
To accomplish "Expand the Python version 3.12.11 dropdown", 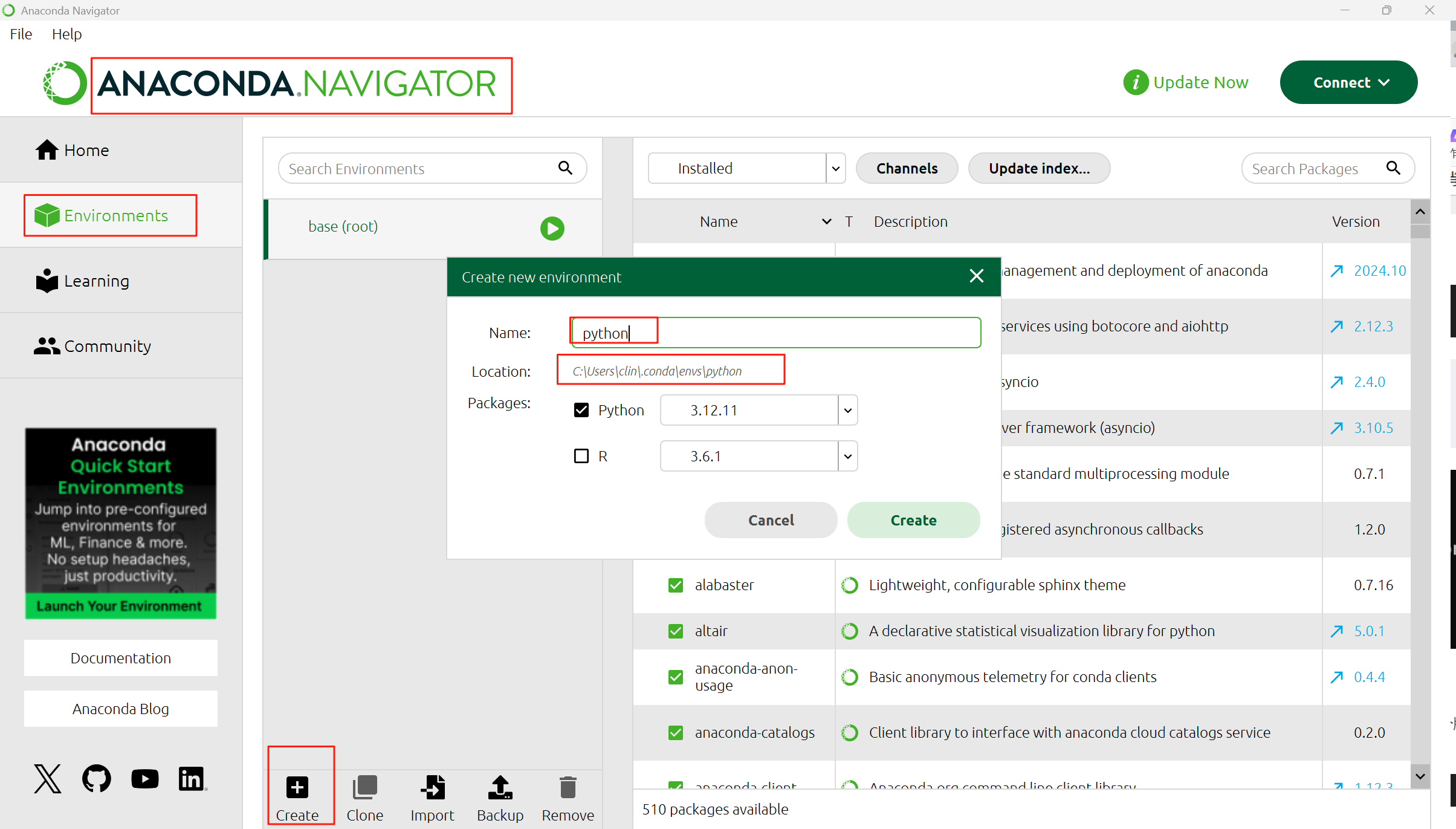I will coord(847,411).
